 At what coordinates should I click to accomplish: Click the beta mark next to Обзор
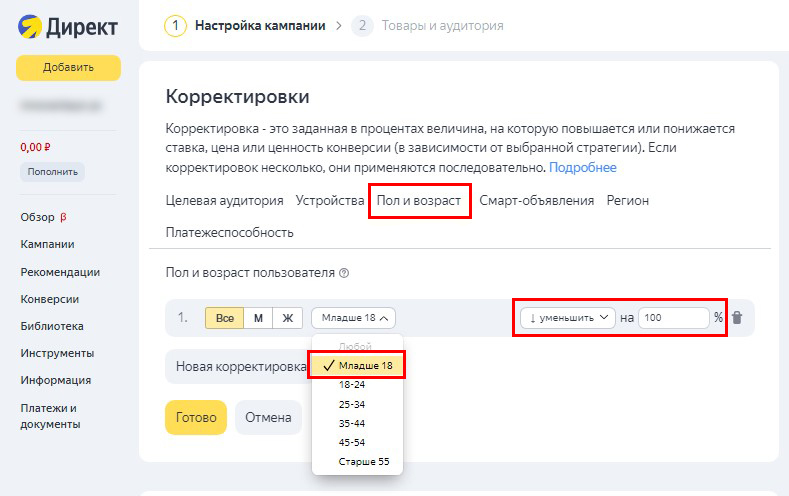[63, 217]
